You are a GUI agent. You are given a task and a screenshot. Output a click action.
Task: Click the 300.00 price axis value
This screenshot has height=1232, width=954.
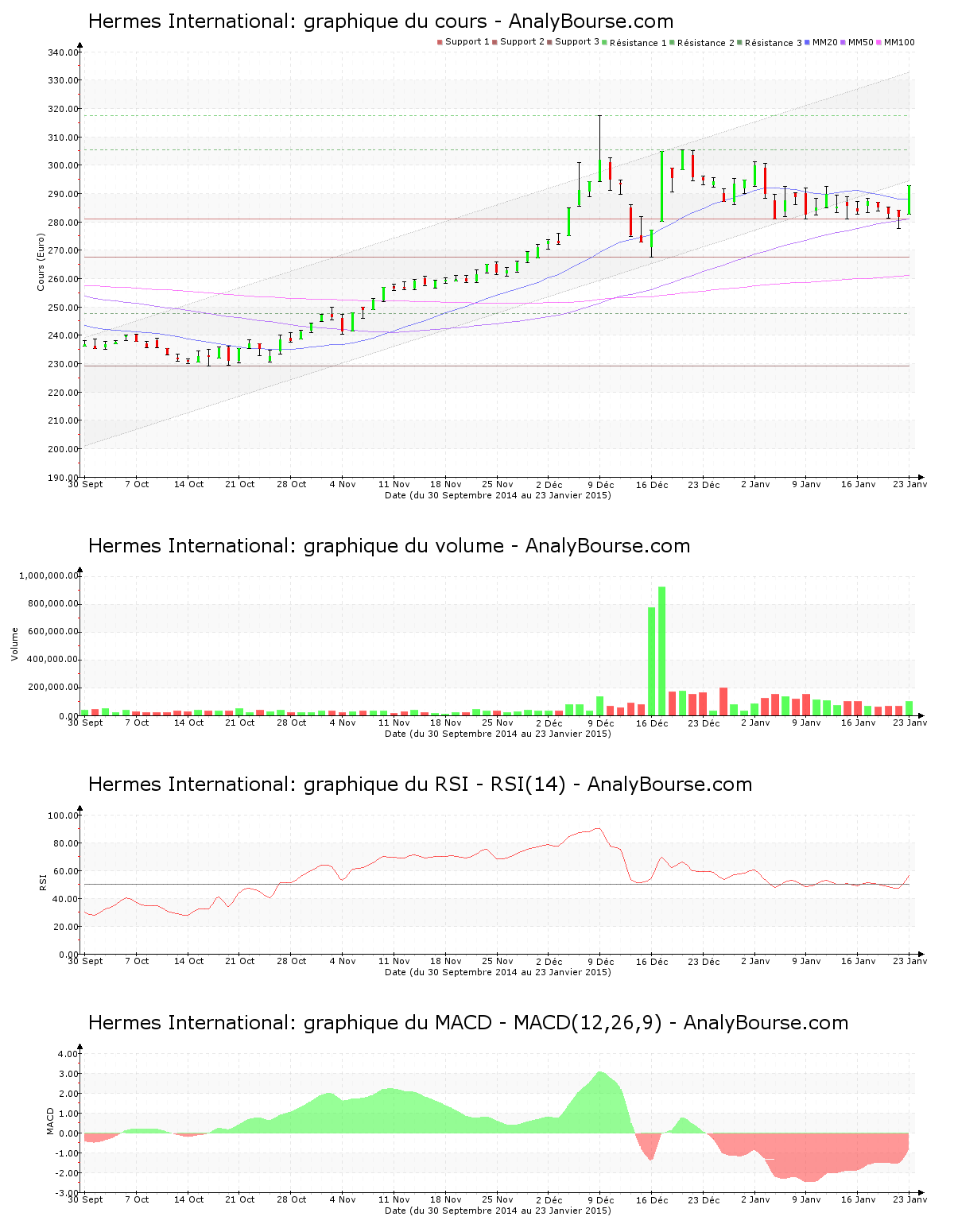coord(64,165)
